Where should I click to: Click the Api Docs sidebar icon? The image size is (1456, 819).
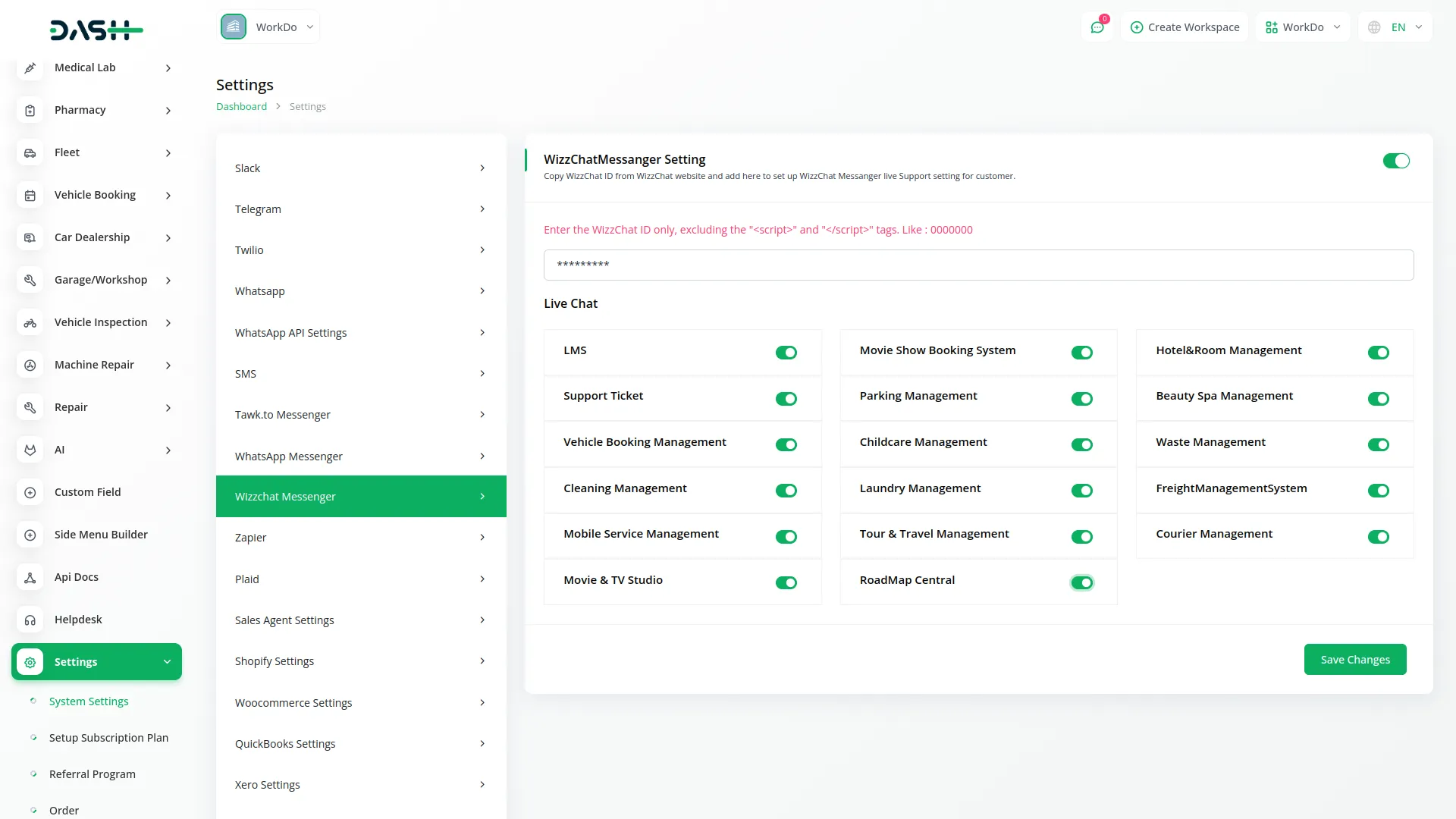tap(30, 577)
